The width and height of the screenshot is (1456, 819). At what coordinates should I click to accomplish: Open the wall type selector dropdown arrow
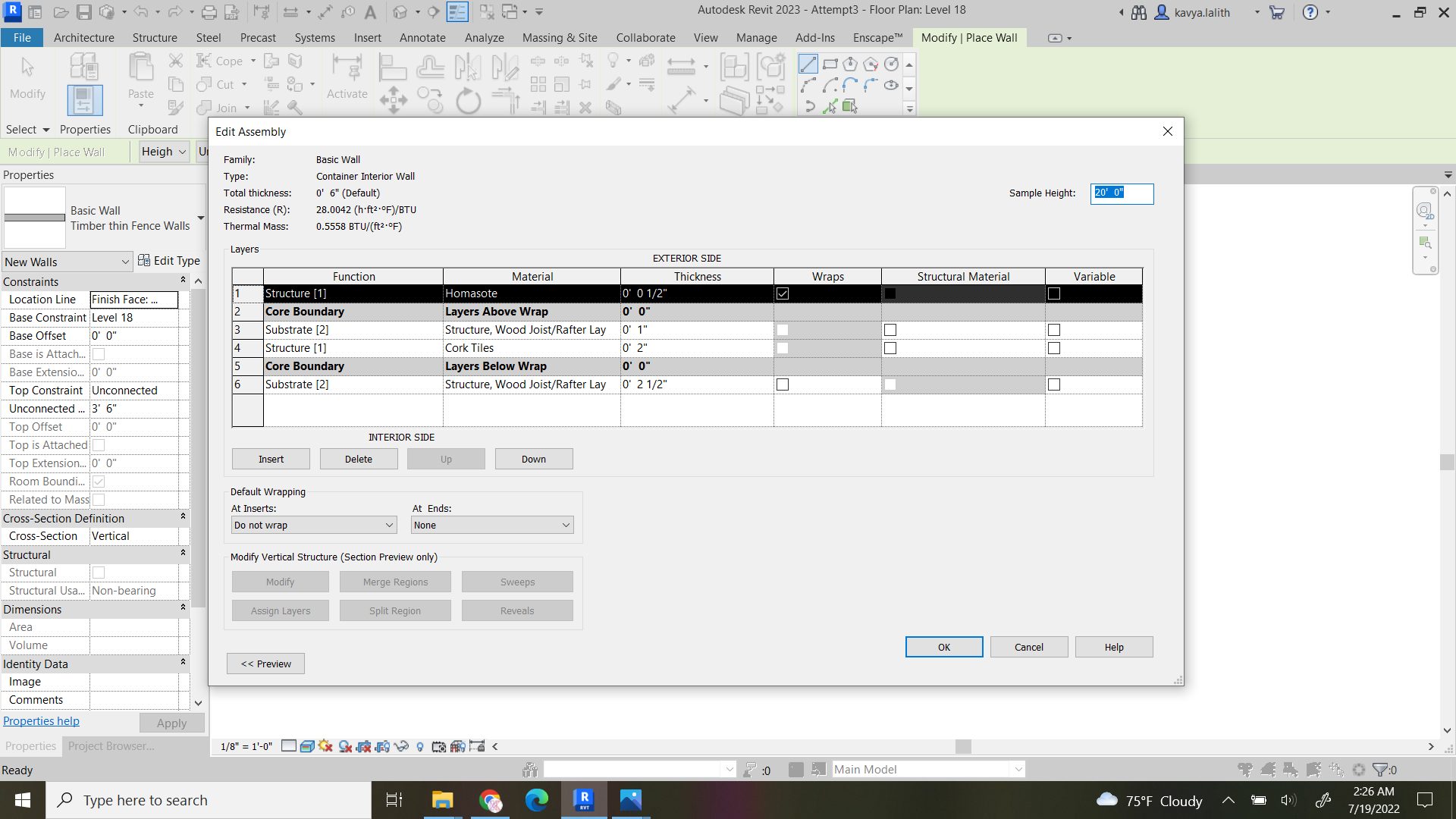point(201,218)
